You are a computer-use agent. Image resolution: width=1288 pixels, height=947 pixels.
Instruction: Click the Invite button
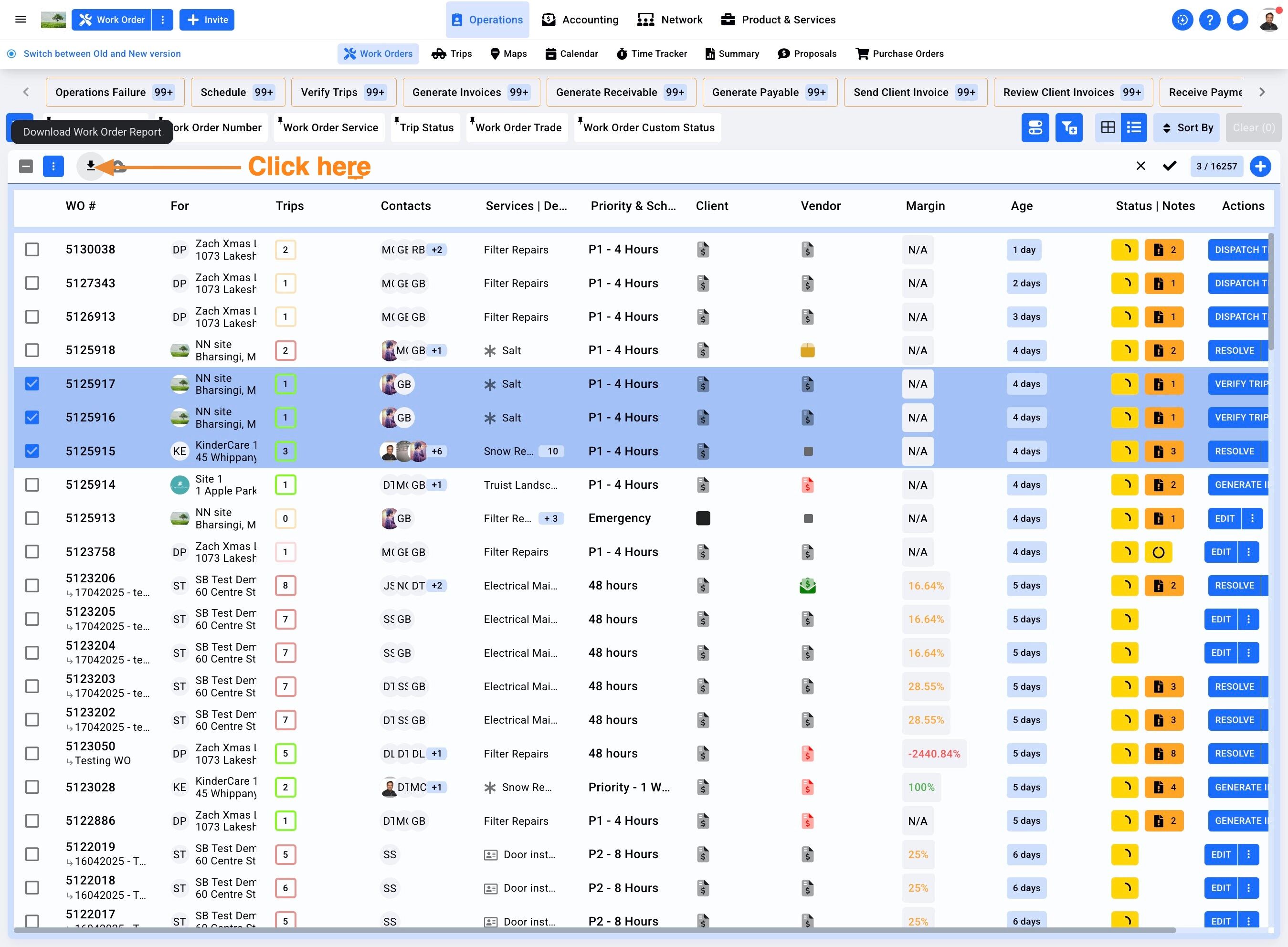(x=207, y=20)
